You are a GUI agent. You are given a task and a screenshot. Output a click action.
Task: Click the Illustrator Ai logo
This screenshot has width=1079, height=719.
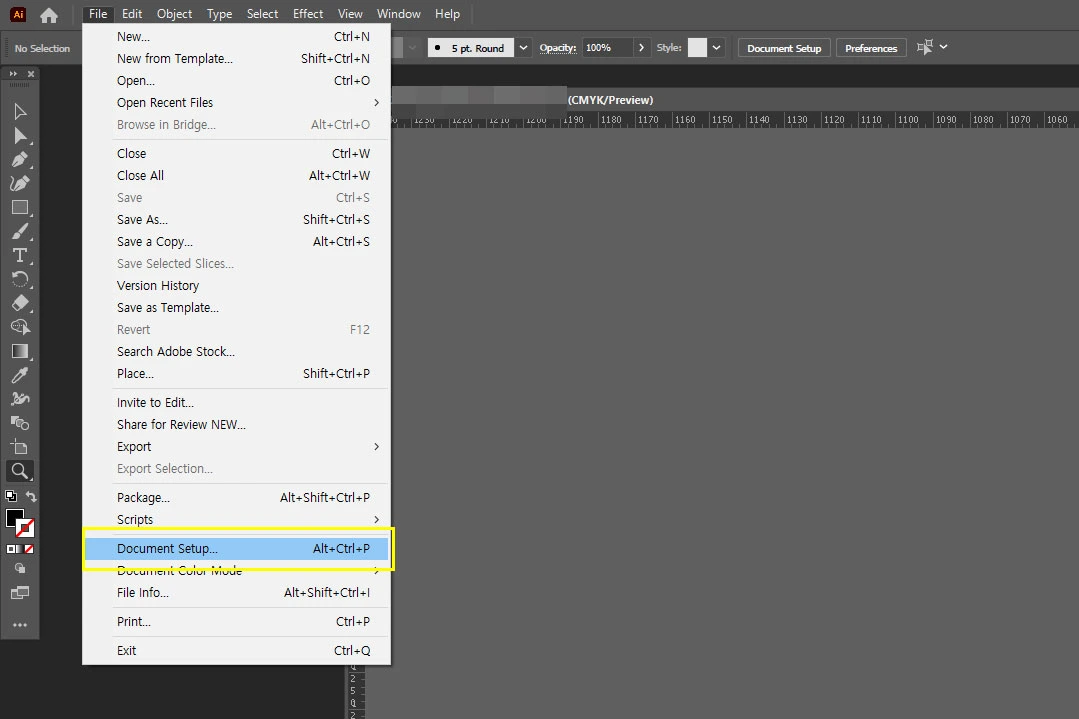pos(18,14)
